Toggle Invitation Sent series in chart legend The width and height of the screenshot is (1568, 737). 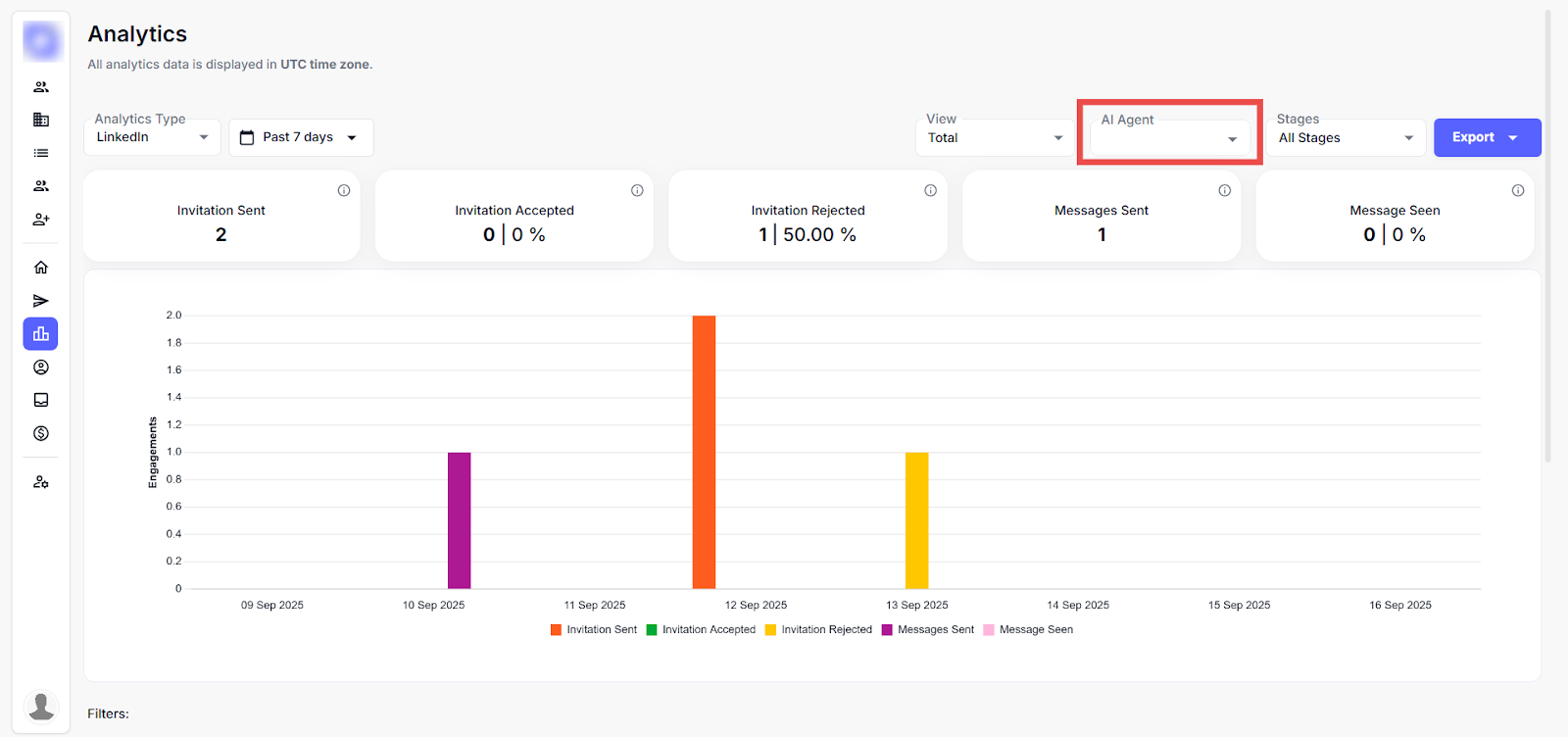pyautogui.click(x=594, y=630)
